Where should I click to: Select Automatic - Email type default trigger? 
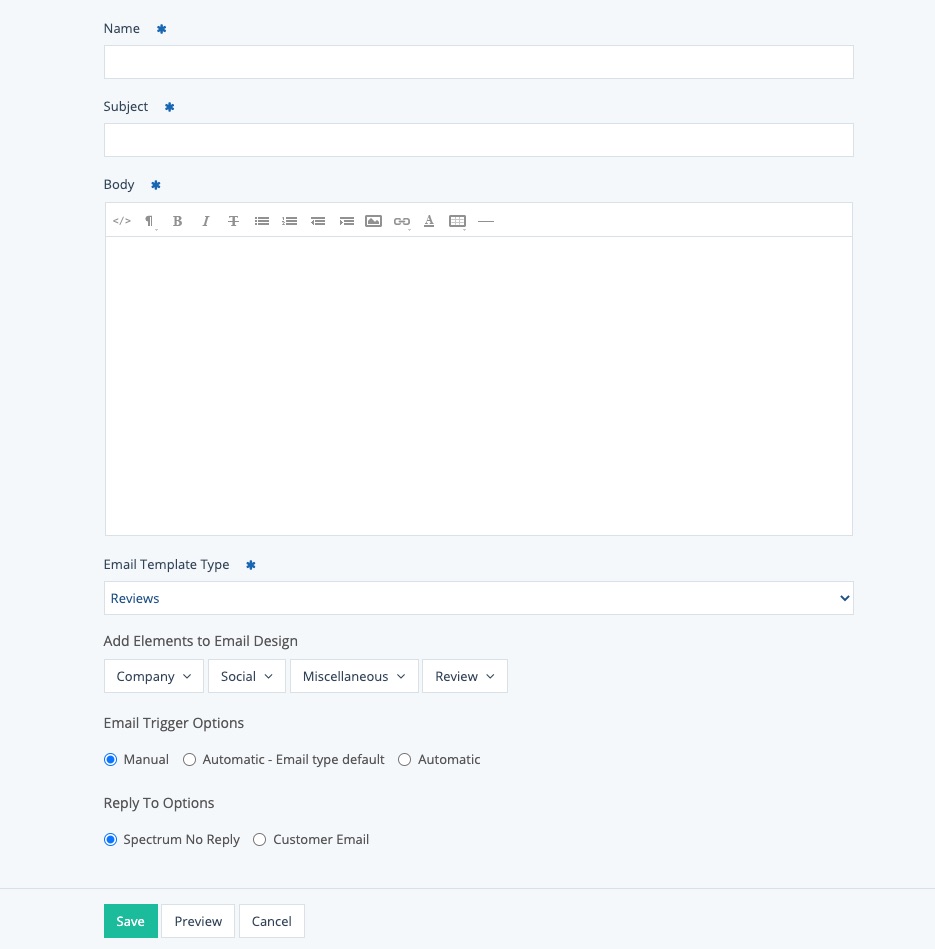pos(190,760)
